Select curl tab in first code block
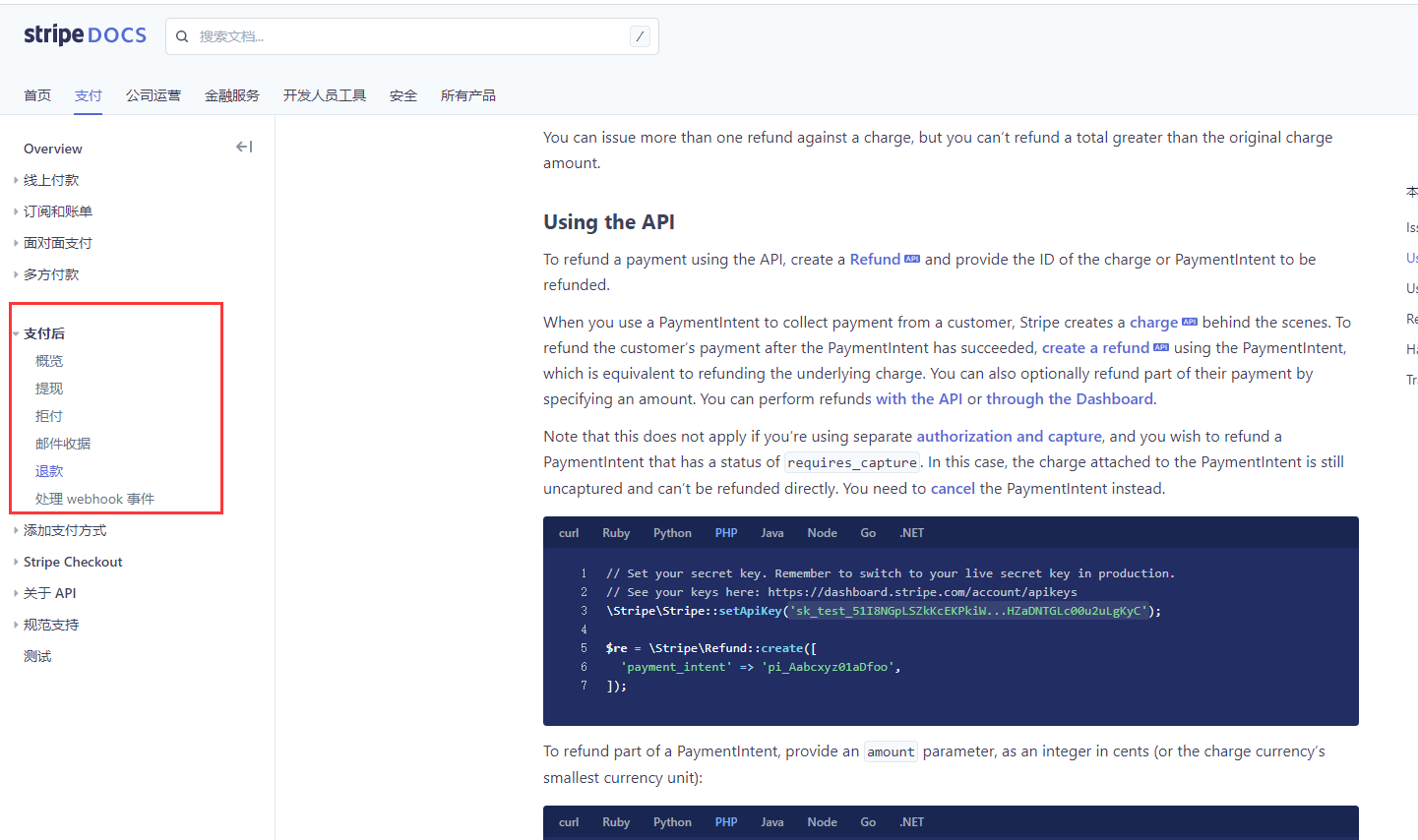This screenshot has height=840, width=1418. point(569,533)
